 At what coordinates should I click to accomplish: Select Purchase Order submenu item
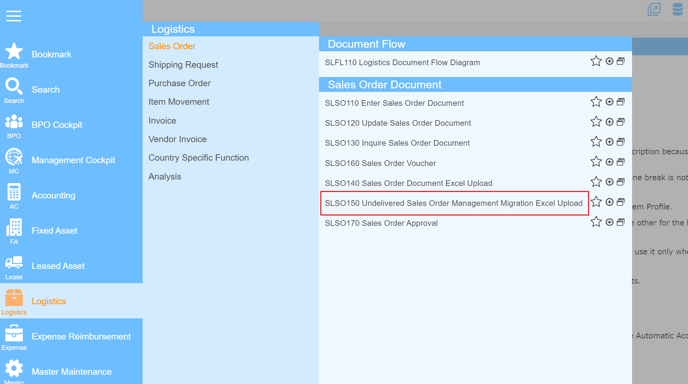click(179, 83)
